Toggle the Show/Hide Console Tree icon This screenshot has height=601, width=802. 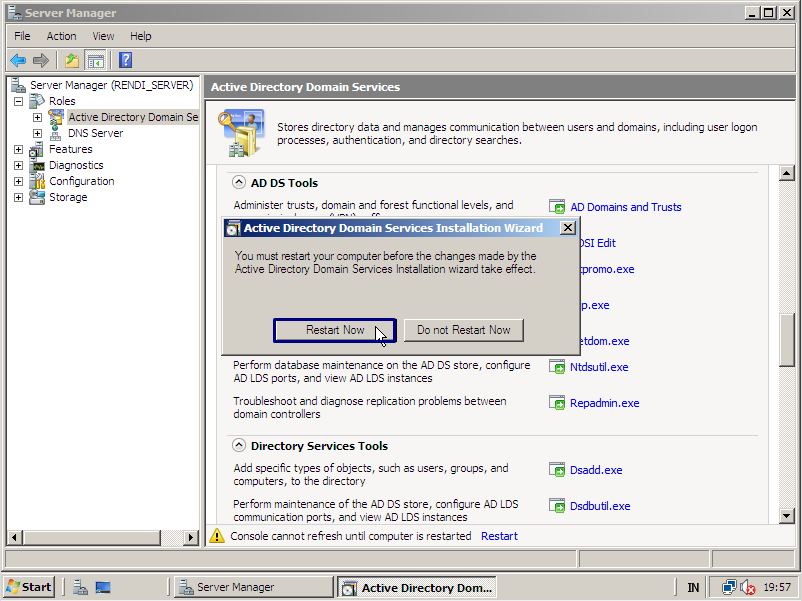pos(95,60)
